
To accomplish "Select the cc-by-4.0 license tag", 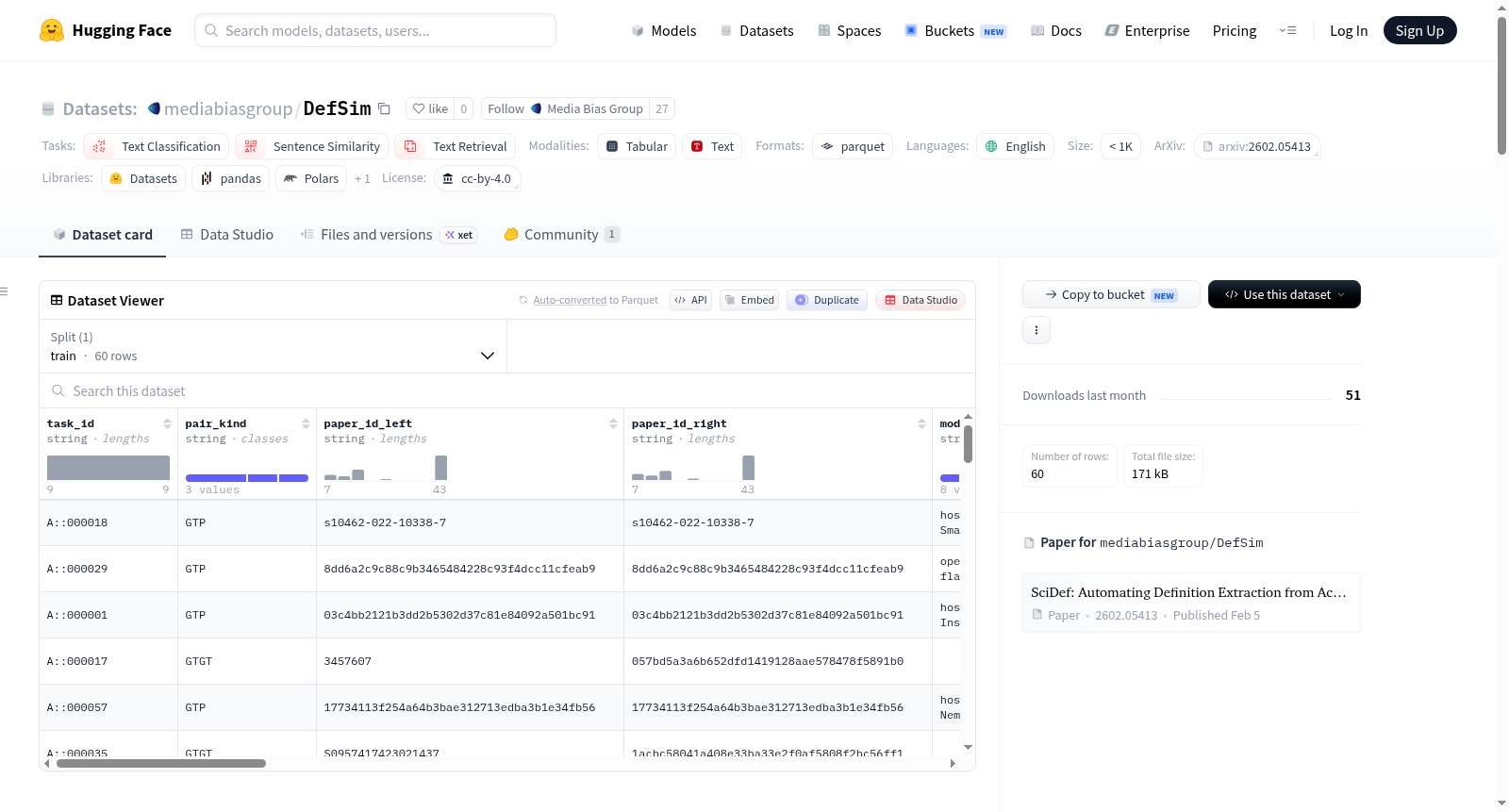I will coord(477,178).
